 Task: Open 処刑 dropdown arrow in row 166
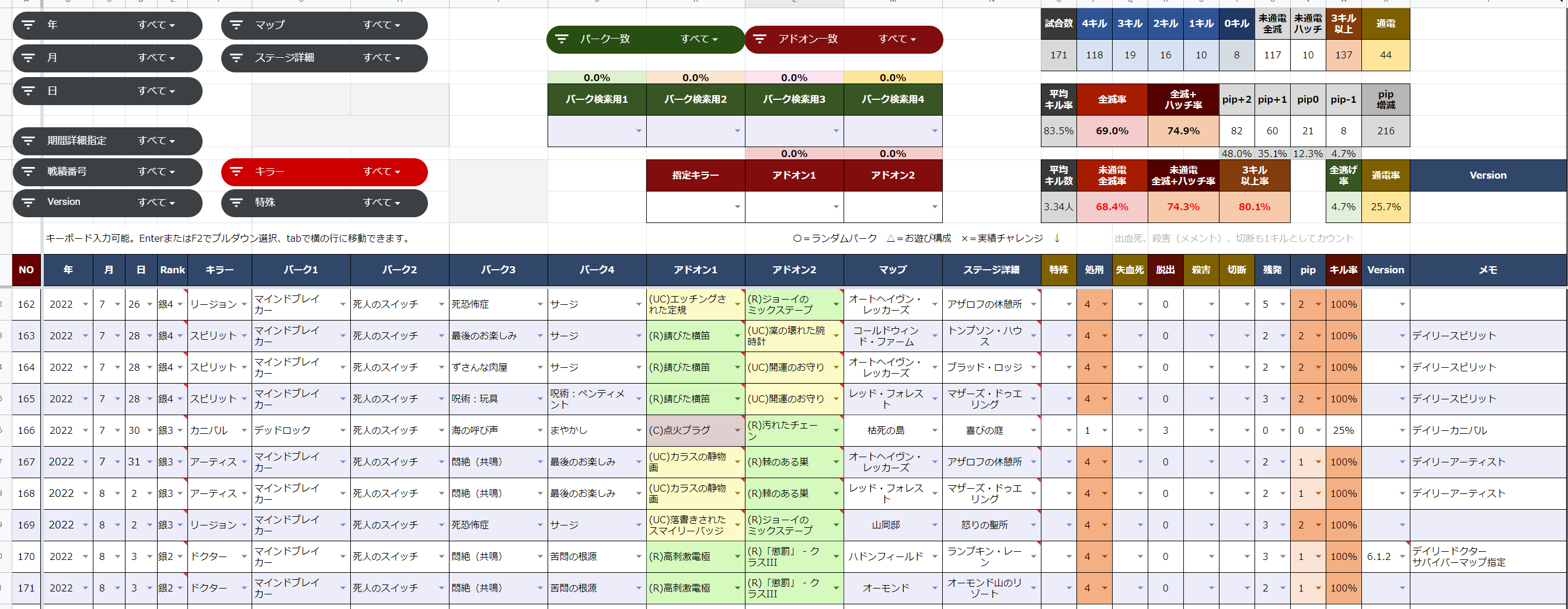click(1104, 430)
